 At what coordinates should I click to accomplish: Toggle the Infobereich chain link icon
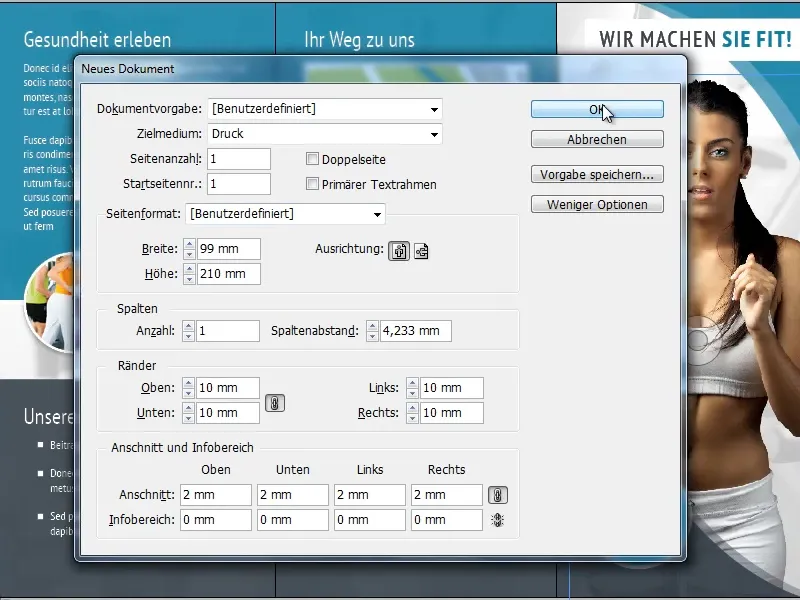pyautogui.click(x=497, y=520)
